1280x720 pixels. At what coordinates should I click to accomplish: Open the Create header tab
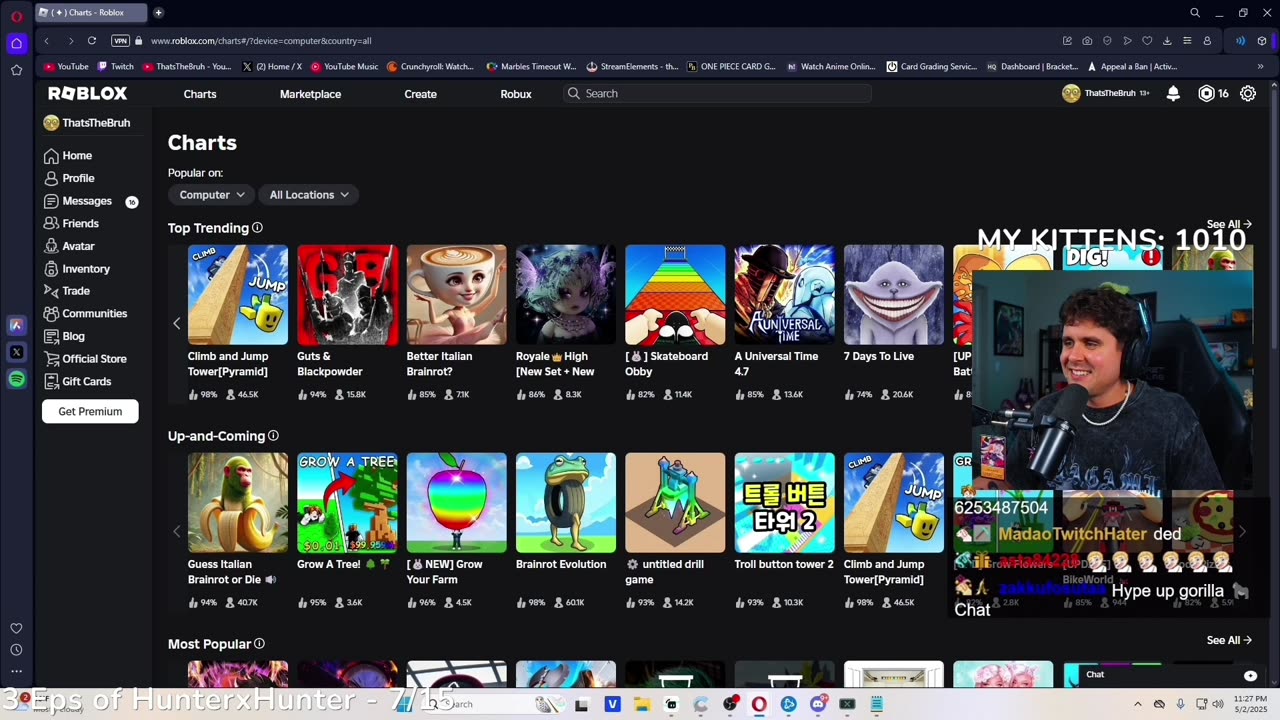tap(420, 94)
